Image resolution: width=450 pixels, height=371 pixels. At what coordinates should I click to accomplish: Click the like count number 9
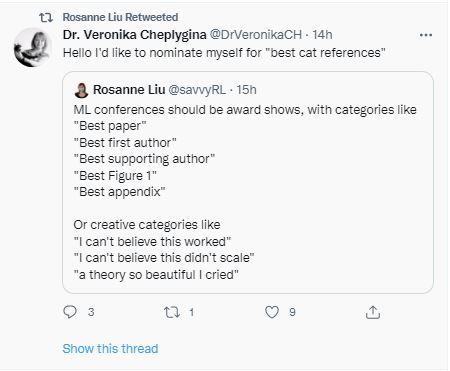click(292, 312)
